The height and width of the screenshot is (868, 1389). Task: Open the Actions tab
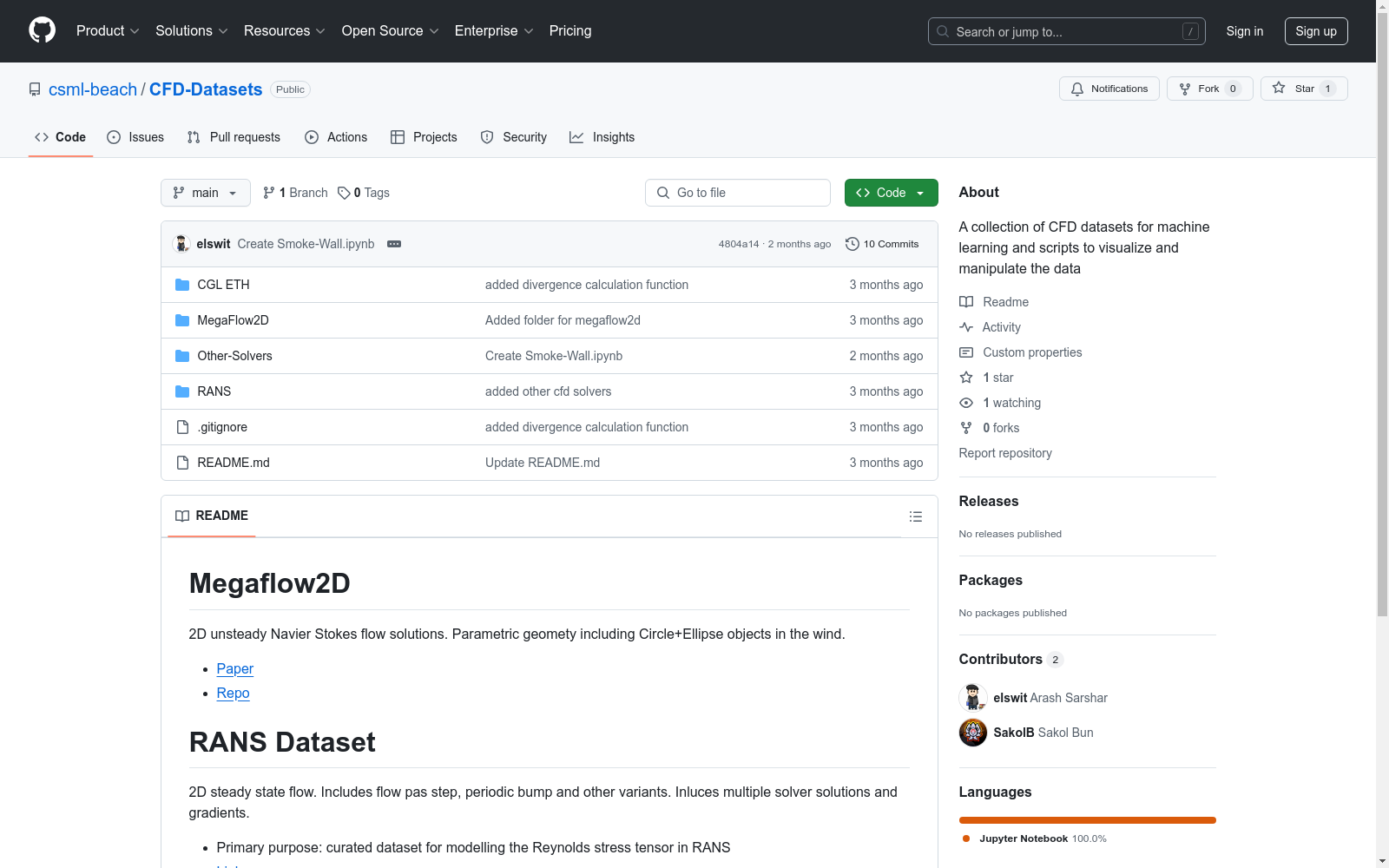click(x=336, y=137)
